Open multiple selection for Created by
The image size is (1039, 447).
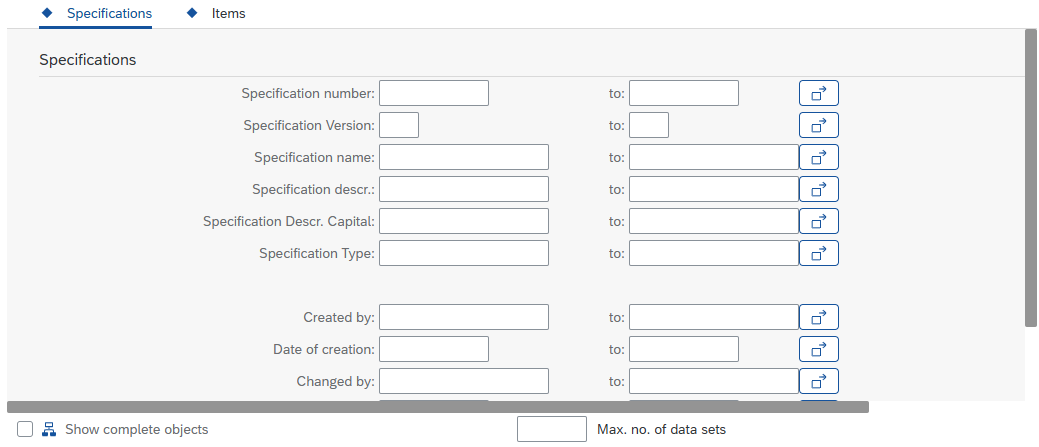(x=818, y=317)
